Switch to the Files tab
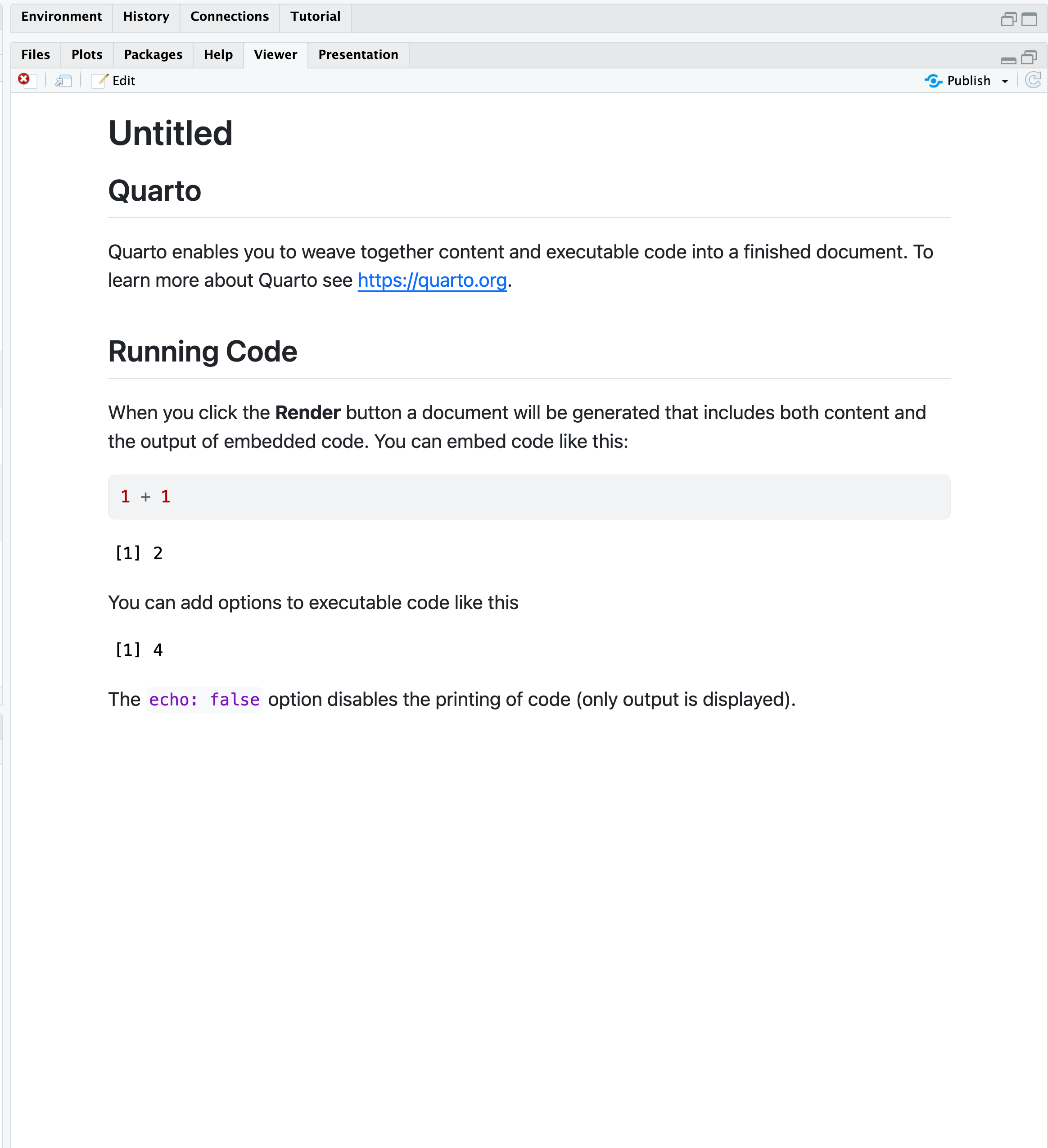Screen dimensions: 1048x1148 tap(35, 54)
